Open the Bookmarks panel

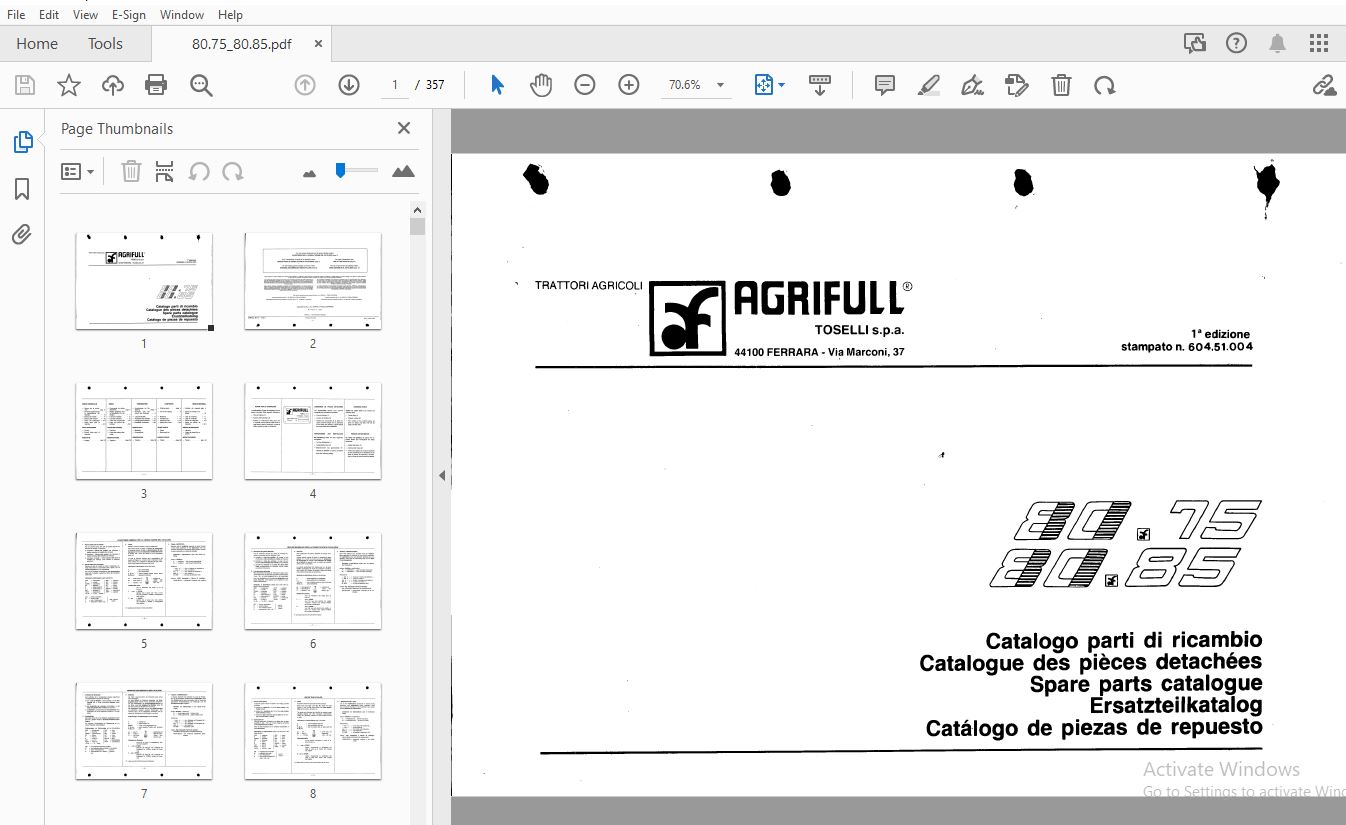[22, 189]
